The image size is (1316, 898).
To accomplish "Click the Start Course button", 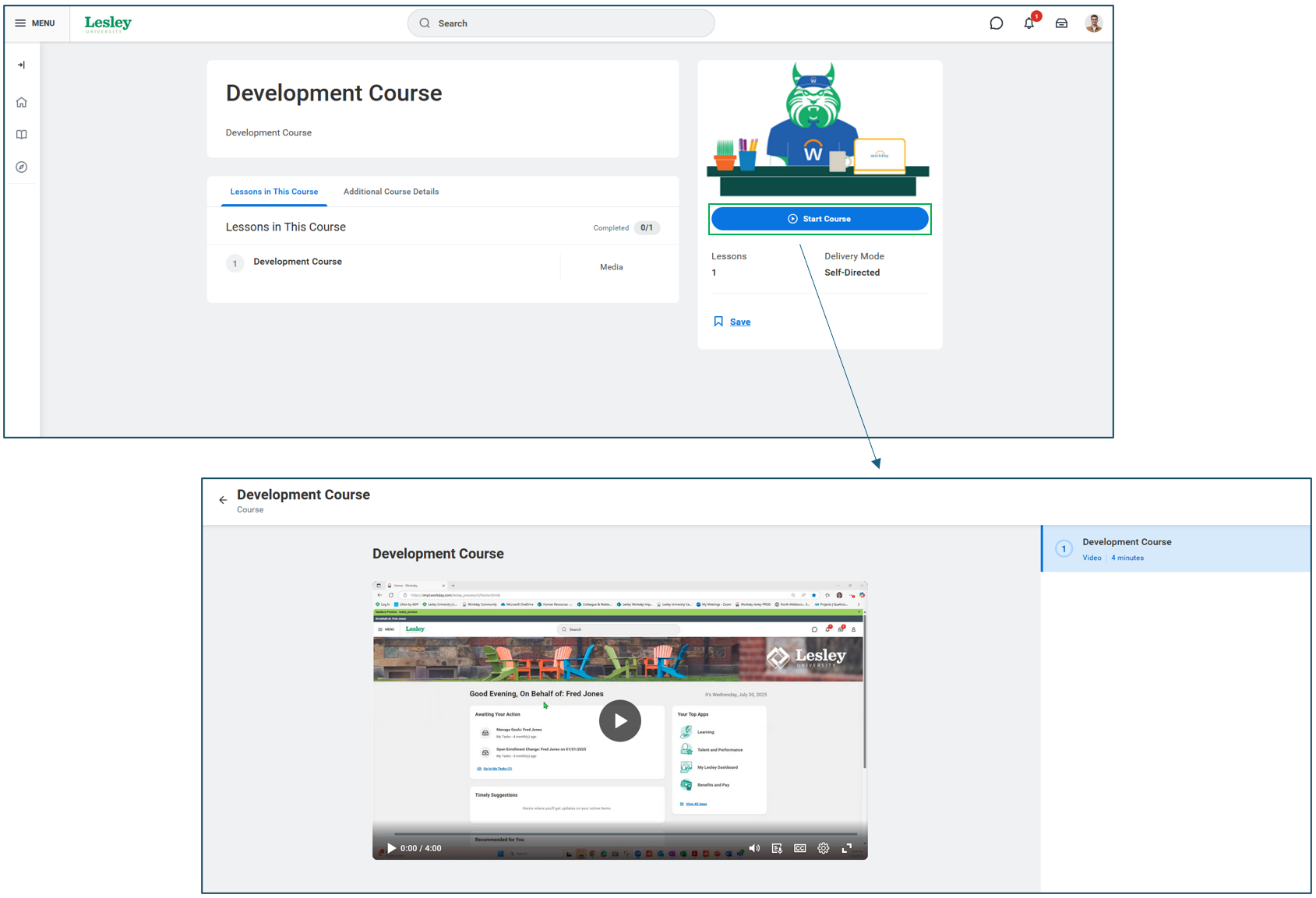I will pos(820,219).
